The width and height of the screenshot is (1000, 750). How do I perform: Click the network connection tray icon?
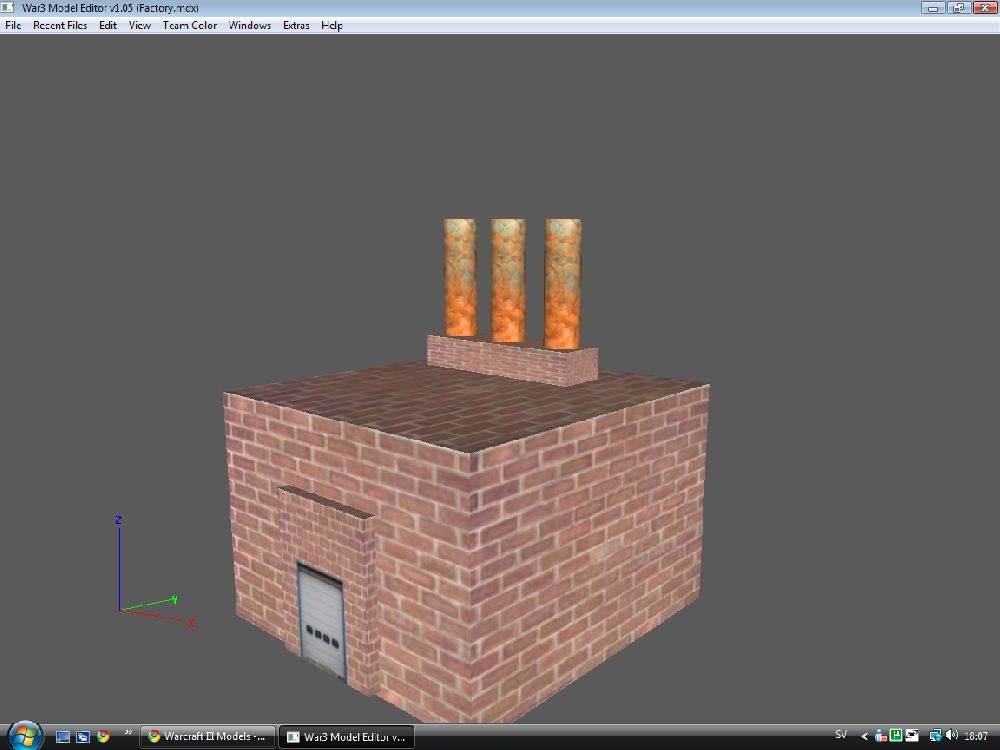(935, 736)
